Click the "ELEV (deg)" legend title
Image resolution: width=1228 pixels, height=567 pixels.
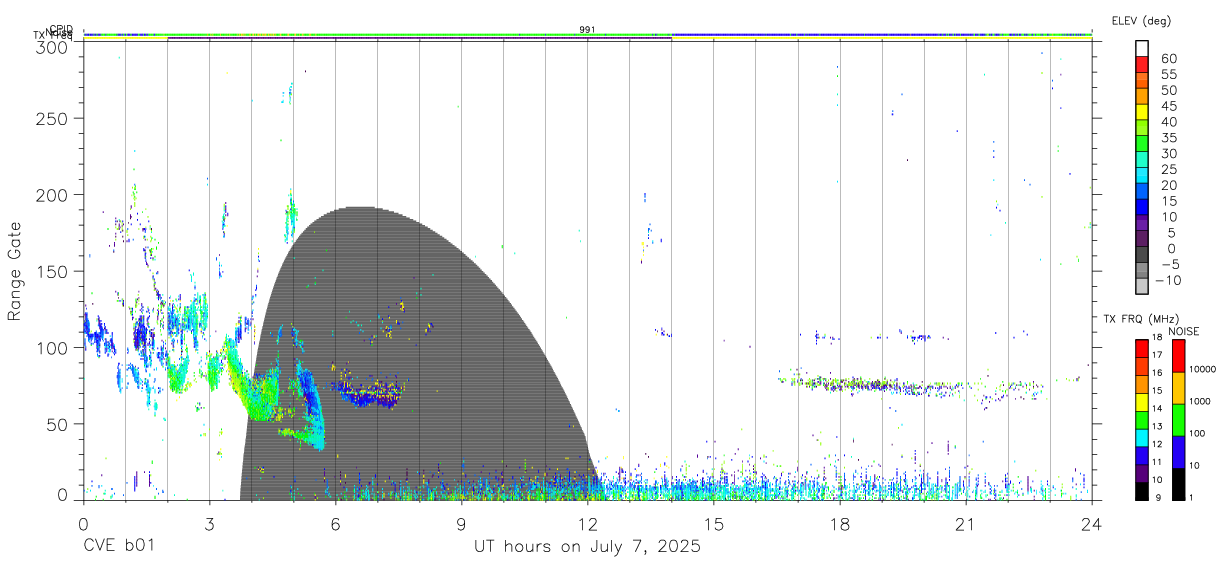coord(1141,20)
